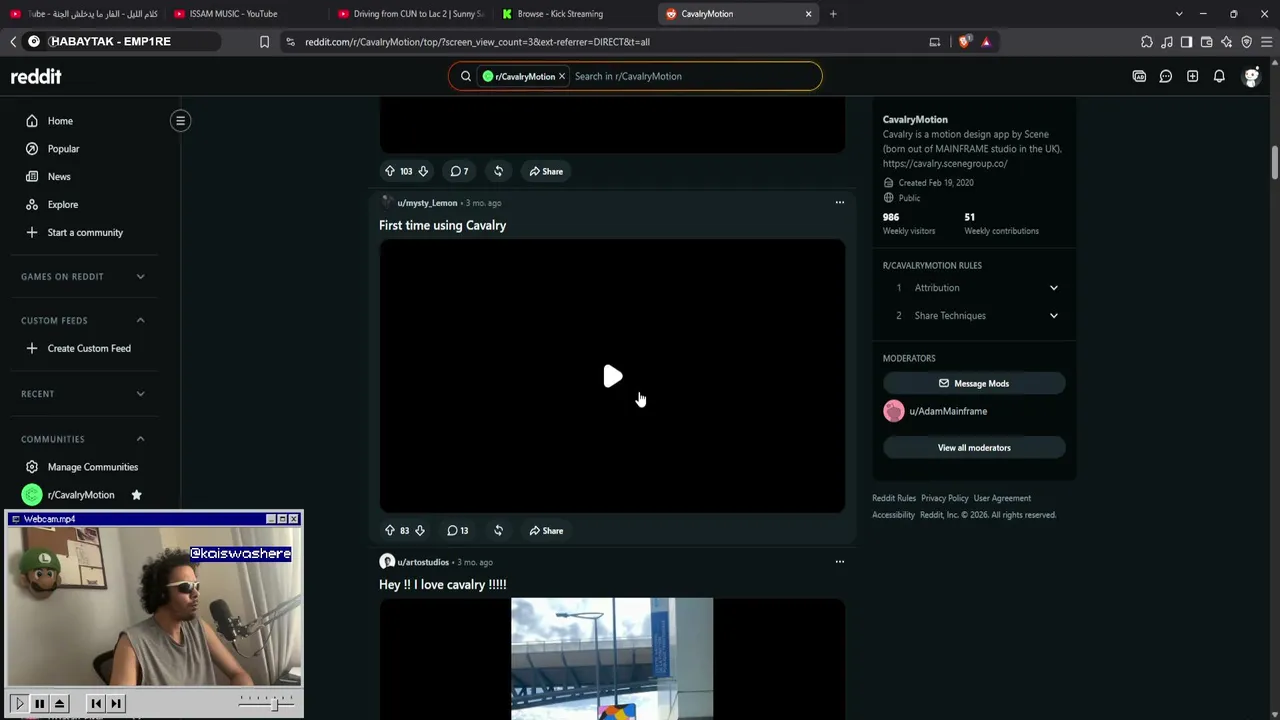Open Reddit chat
This screenshot has width=1280, height=720.
pyautogui.click(x=1166, y=76)
